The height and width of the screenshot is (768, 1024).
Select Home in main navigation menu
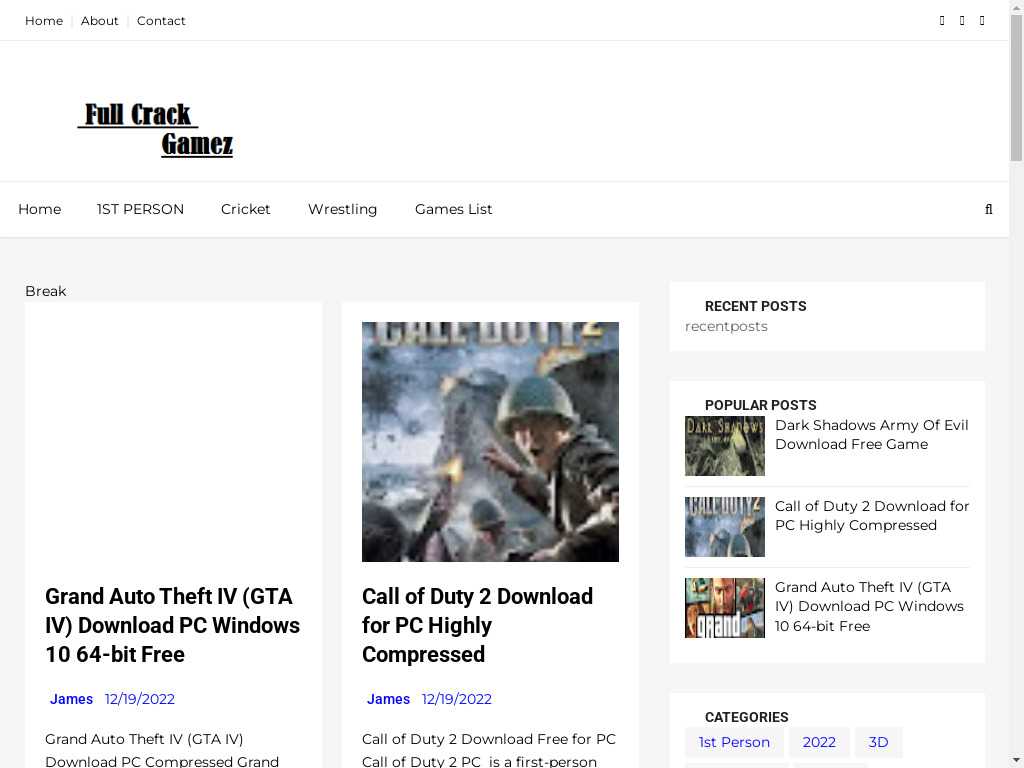tap(40, 210)
